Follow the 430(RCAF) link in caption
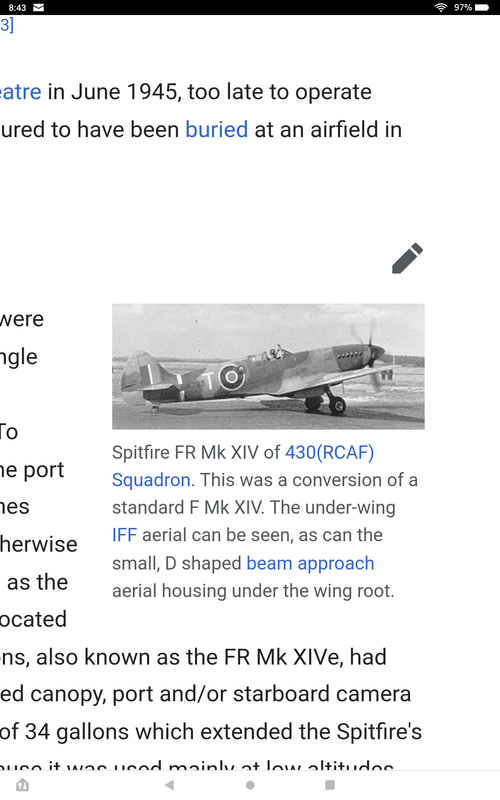 click(330, 452)
